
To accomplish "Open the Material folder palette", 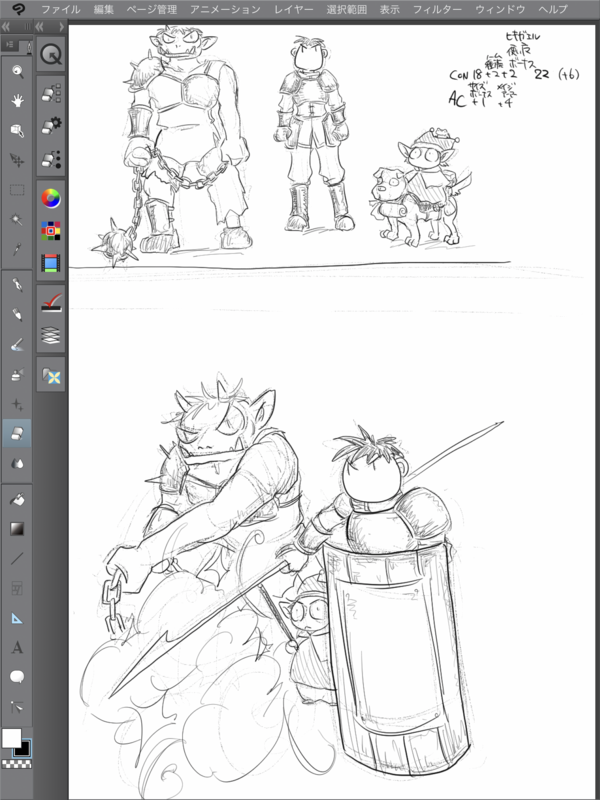I will coord(51,375).
